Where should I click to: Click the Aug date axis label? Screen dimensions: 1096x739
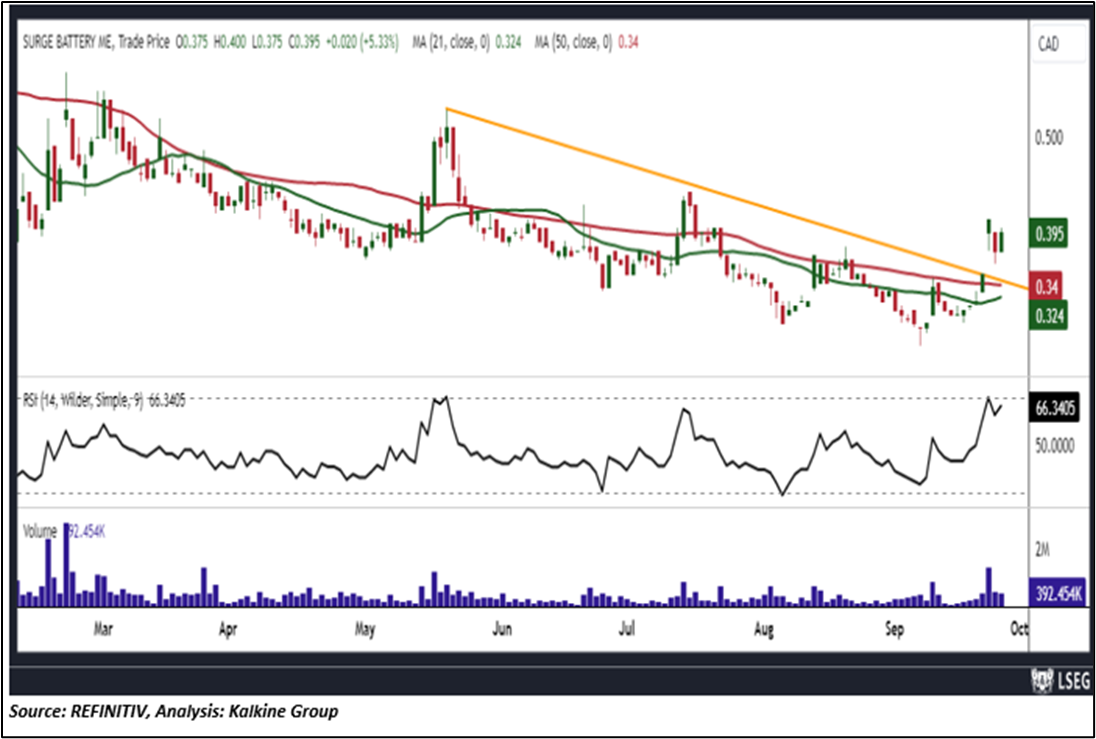(x=765, y=630)
